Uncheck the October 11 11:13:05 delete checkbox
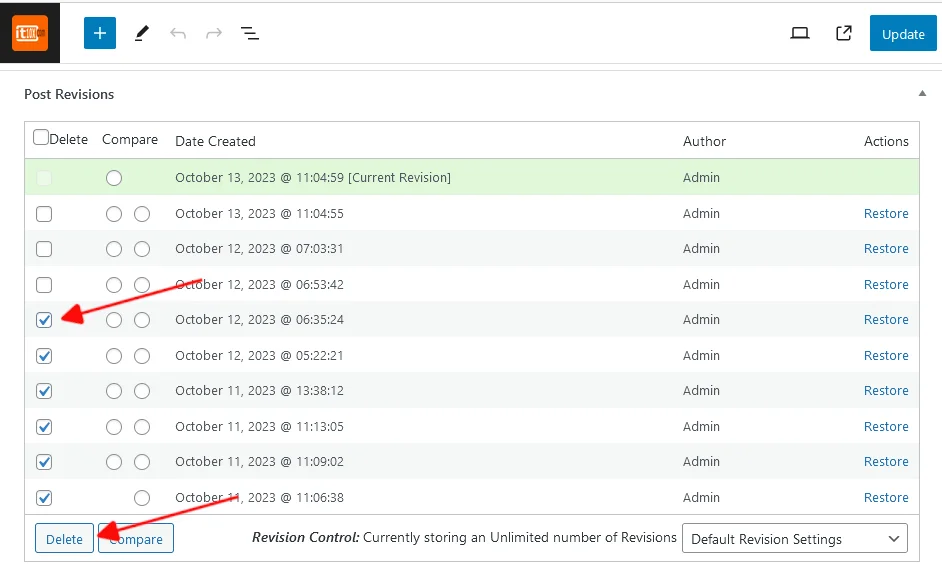This screenshot has height=581, width=942. (44, 427)
